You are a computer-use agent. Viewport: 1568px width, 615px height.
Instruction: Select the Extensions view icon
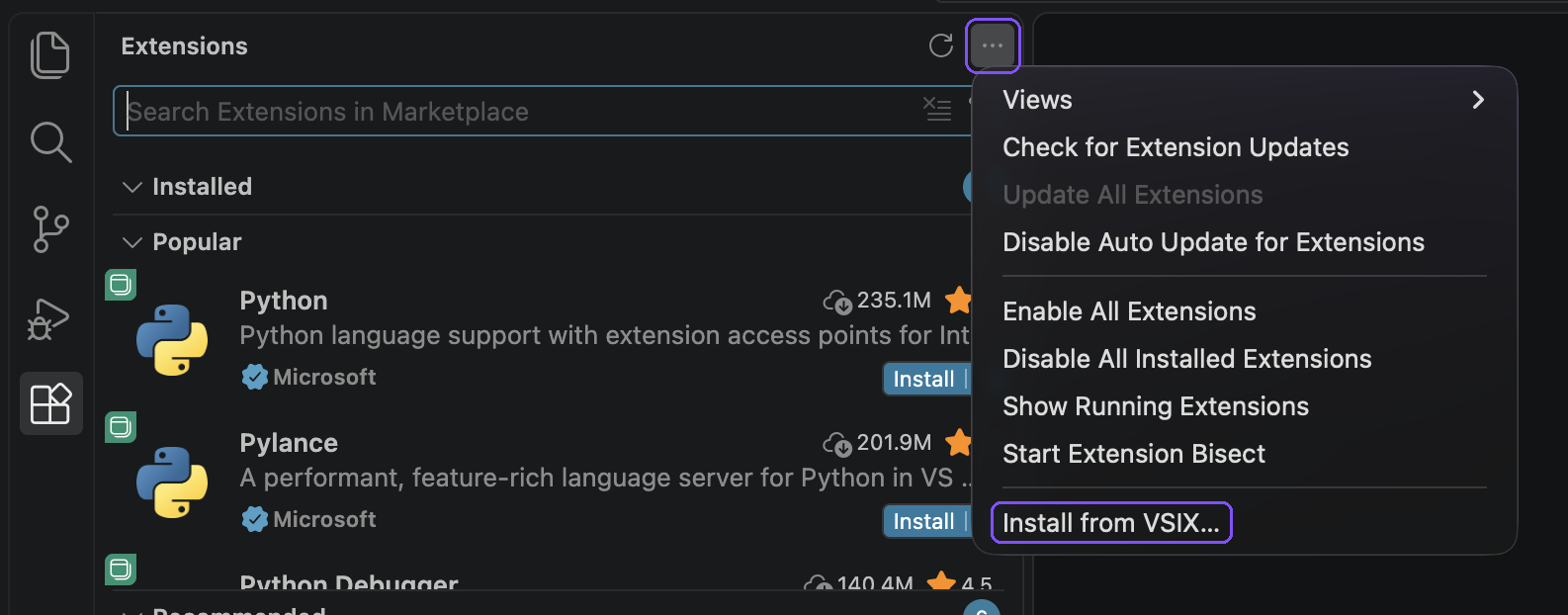tap(51, 403)
